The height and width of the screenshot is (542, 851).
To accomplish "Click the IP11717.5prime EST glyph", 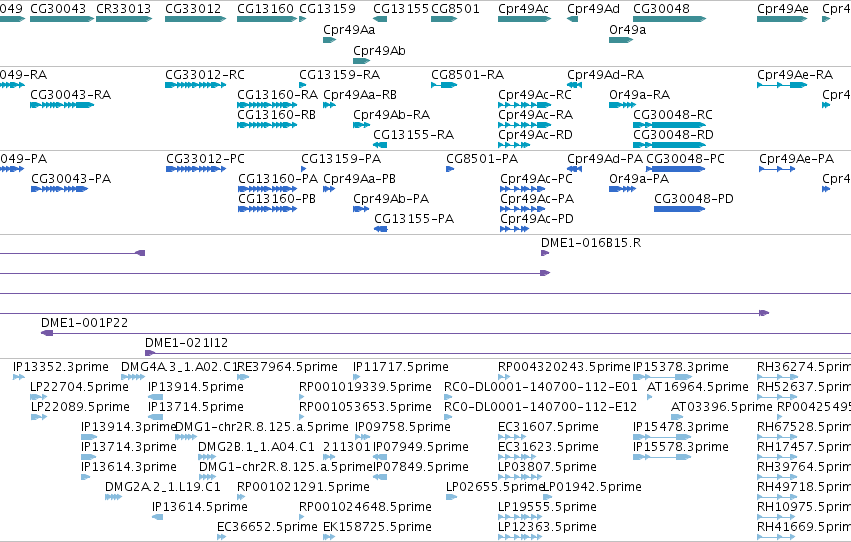I will click(x=357, y=377).
